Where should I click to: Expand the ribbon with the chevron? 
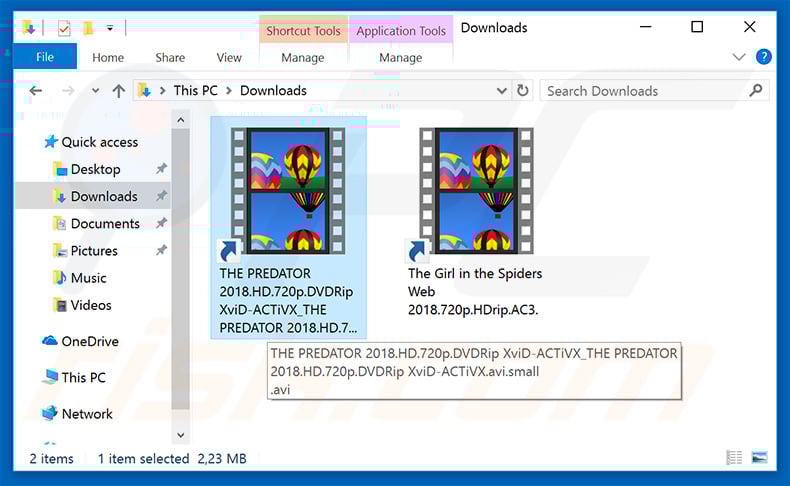[739, 57]
